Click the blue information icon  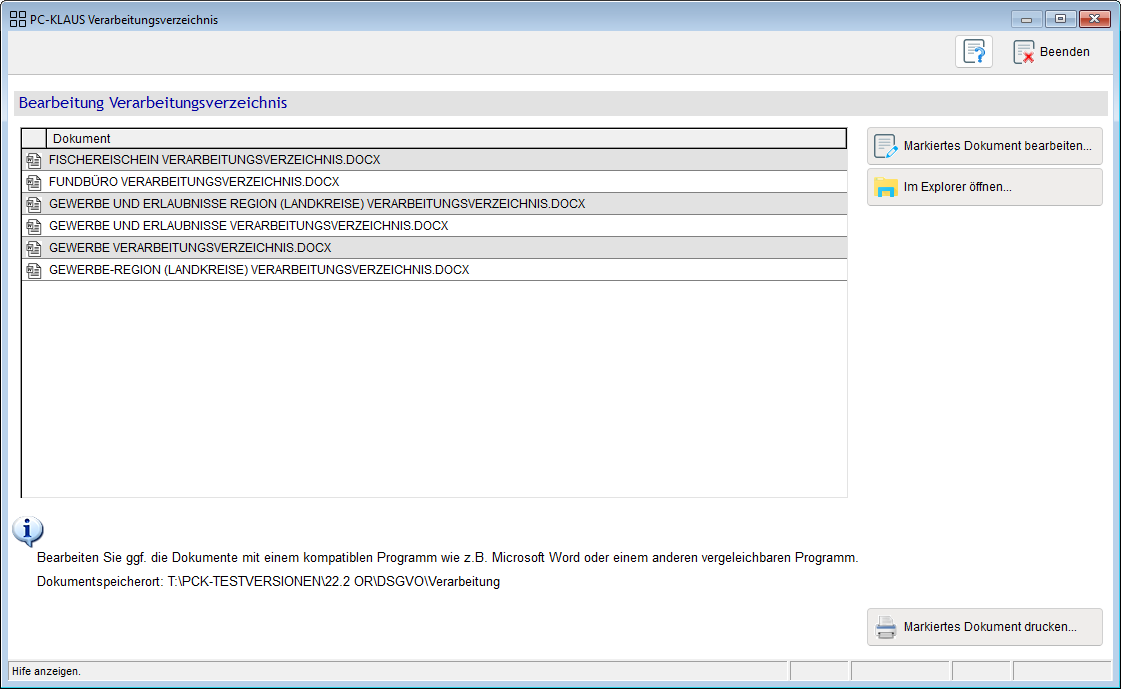coord(28,531)
